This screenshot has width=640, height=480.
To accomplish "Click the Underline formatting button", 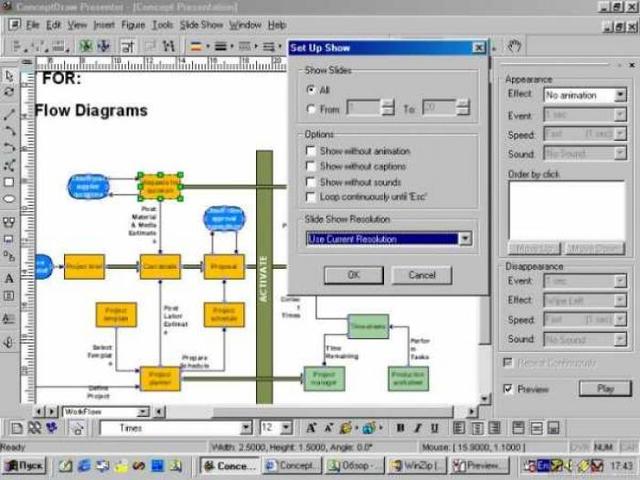I will pyautogui.click(x=435, y=428).
